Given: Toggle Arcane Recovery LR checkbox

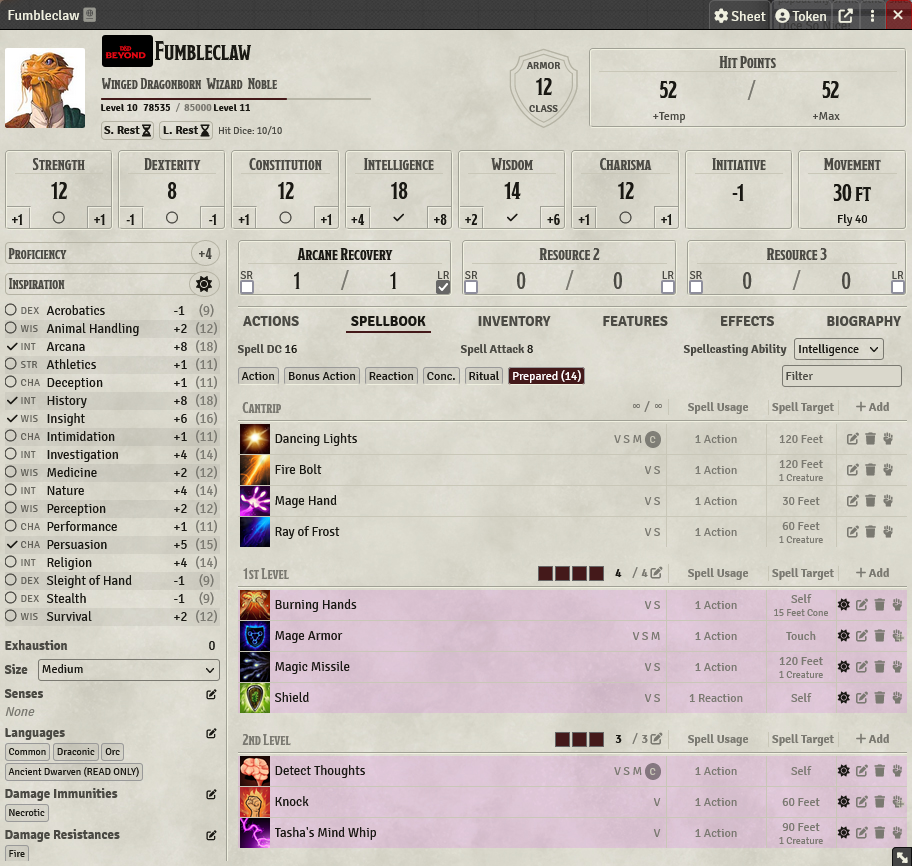Looking at the screenshot, I should coord(443,287).
